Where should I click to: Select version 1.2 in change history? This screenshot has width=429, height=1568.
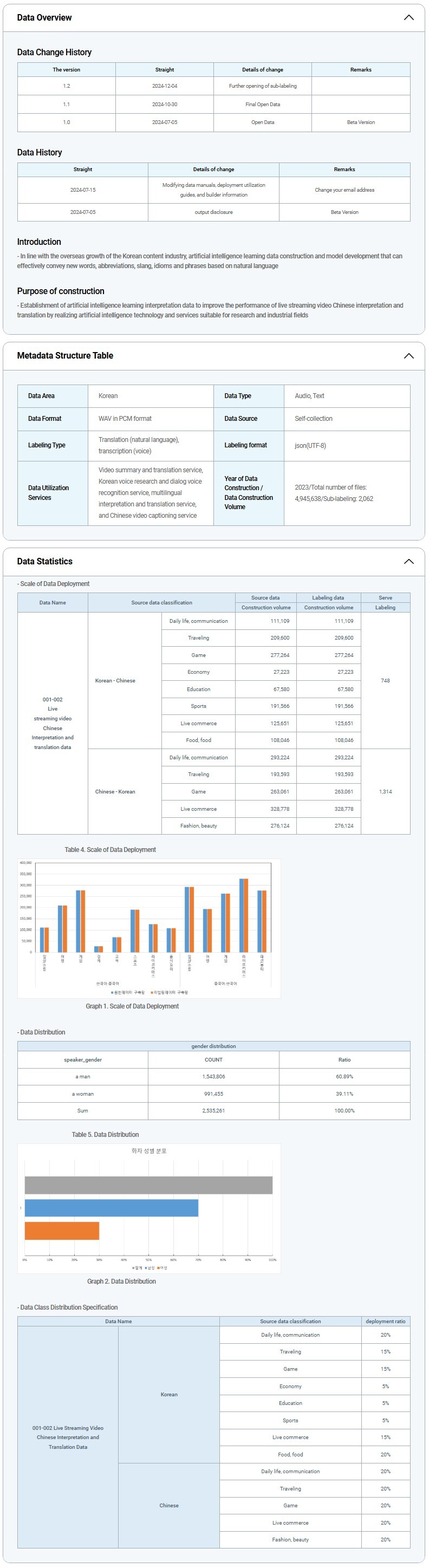(x=66, y=86)
